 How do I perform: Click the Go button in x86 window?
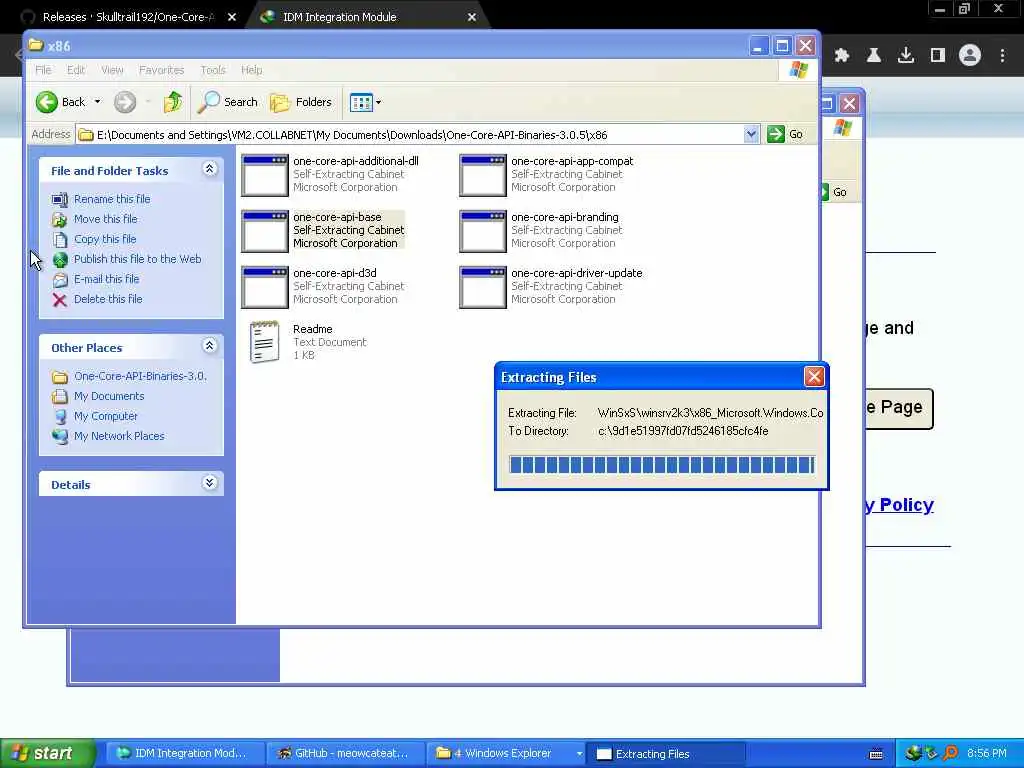(x=786, y=135)
